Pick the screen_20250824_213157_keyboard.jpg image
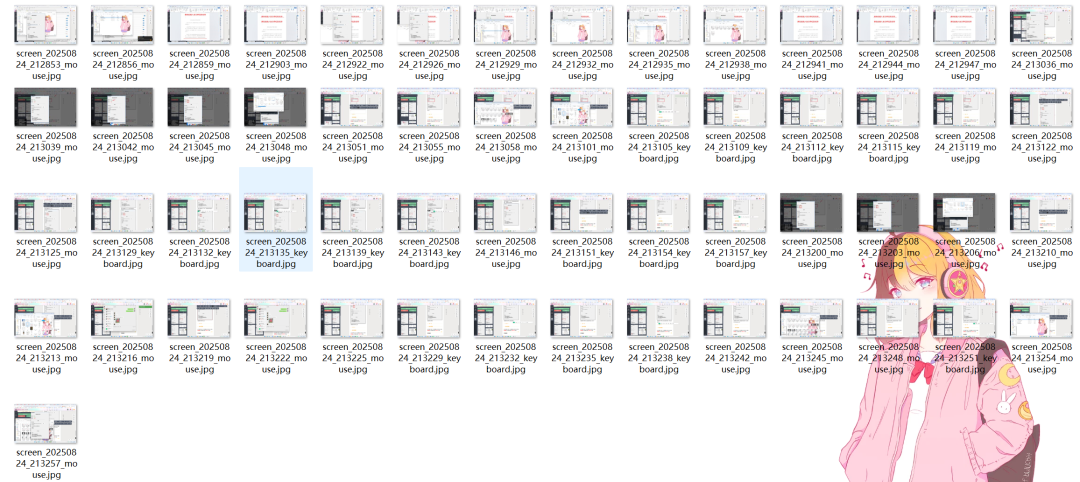The width and height of the screenshot is (1080, 482). coord(735,213)
